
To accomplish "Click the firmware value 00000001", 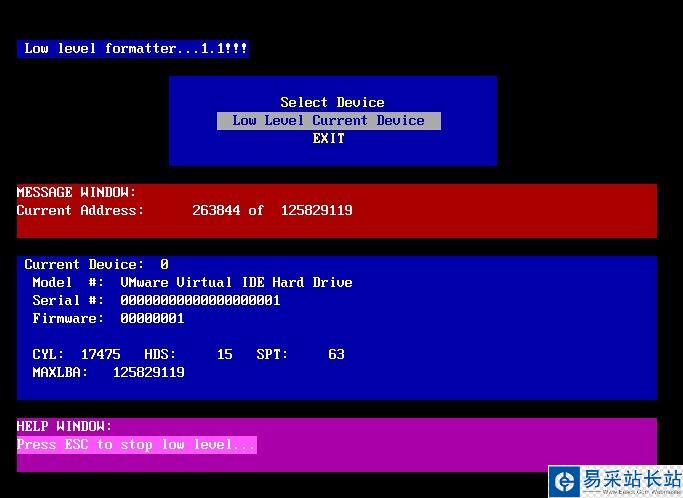I will [152, 318].
